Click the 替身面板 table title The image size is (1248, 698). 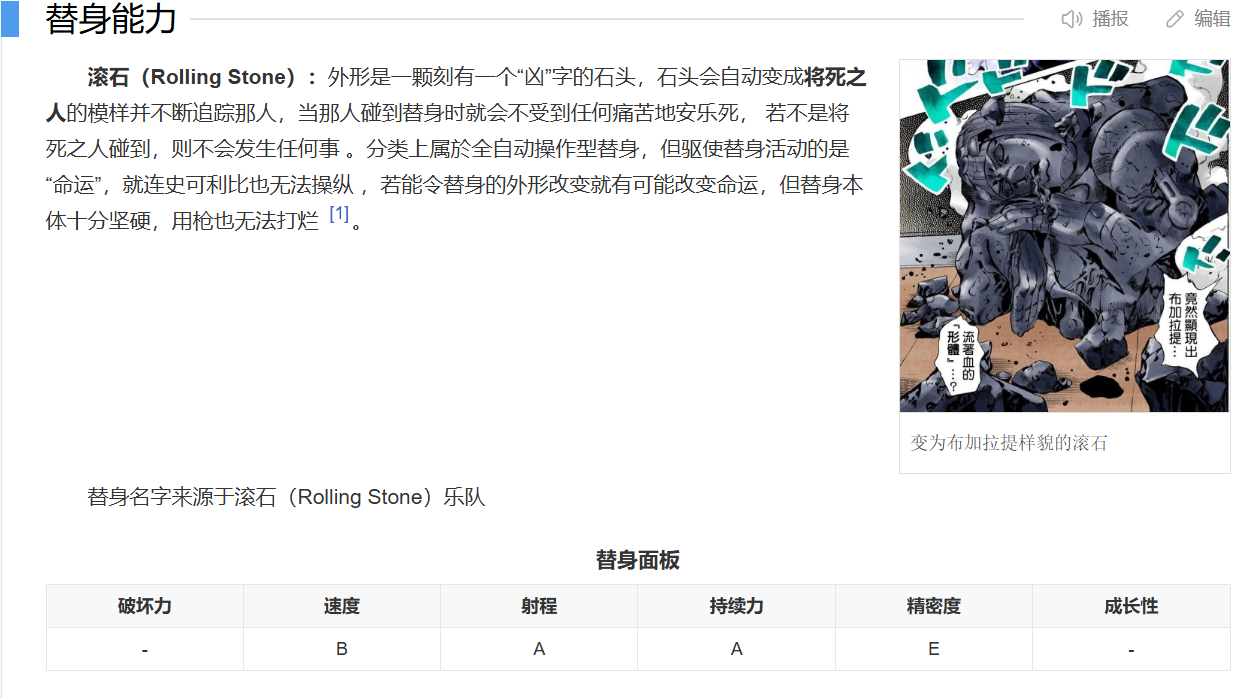pyautogui.click(x=638, y=560)
